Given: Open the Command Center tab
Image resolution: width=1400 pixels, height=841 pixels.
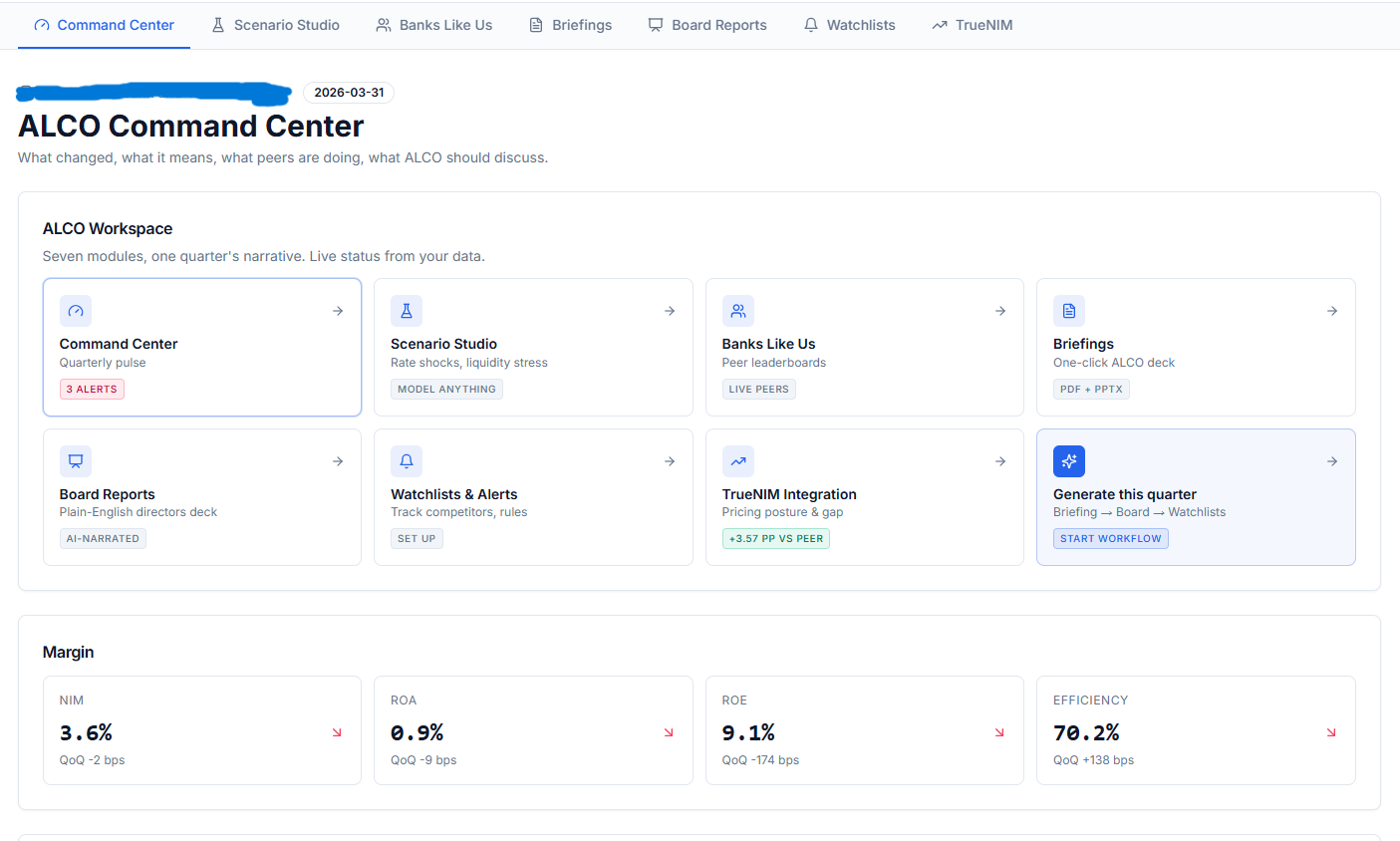Looking at the screenshot, I should [104, 25].
